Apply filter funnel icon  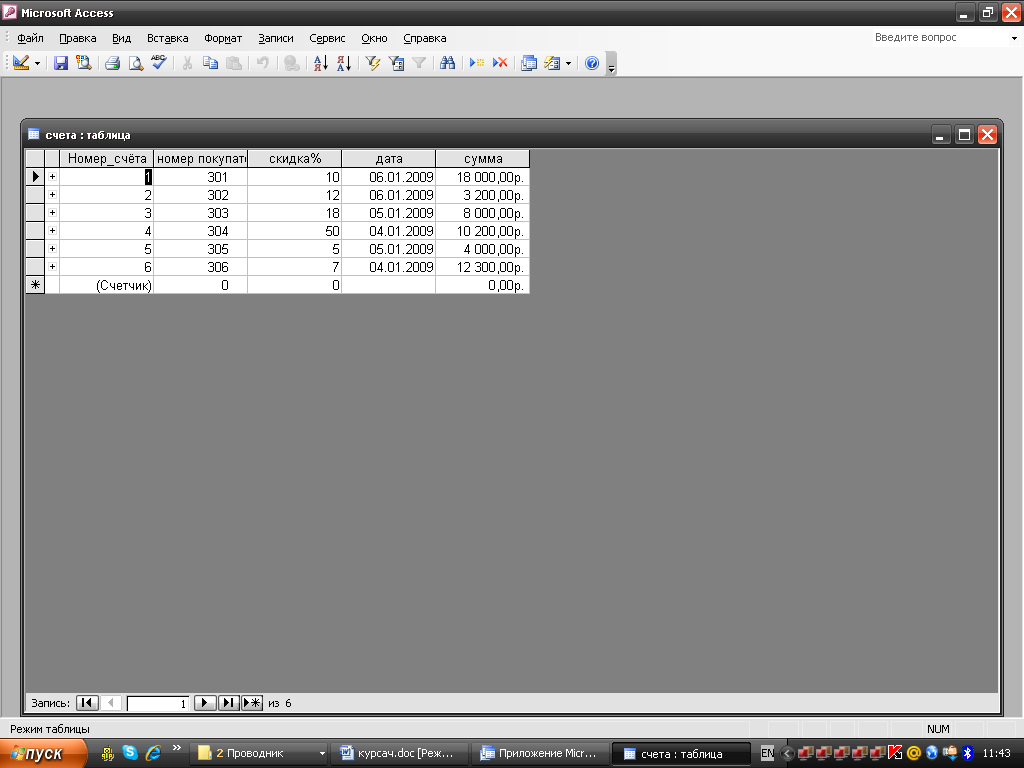tap(419, 63)
